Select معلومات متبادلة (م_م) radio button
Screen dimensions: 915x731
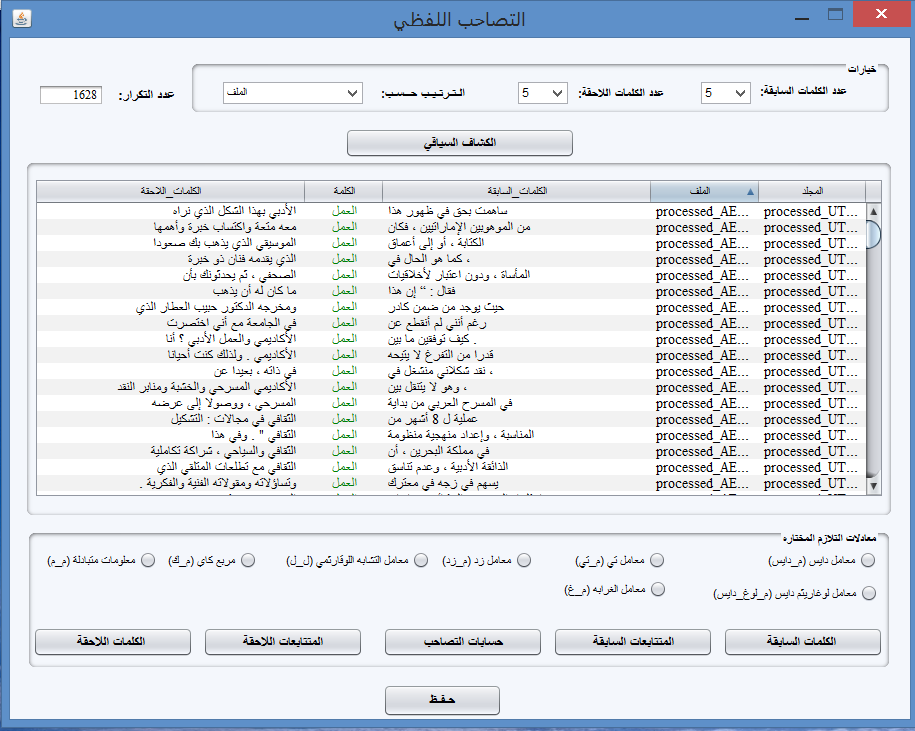(x=148, y=560)
